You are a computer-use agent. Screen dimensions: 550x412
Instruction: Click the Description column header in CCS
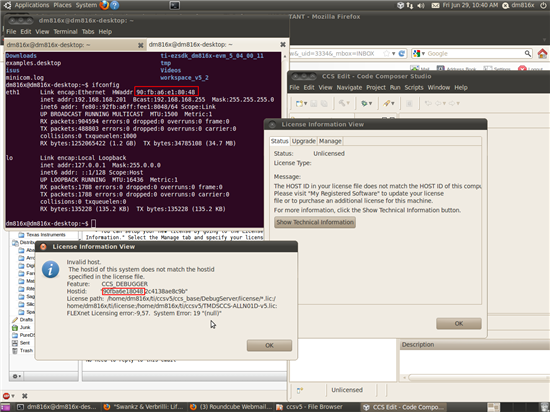[x=475, y=344]
